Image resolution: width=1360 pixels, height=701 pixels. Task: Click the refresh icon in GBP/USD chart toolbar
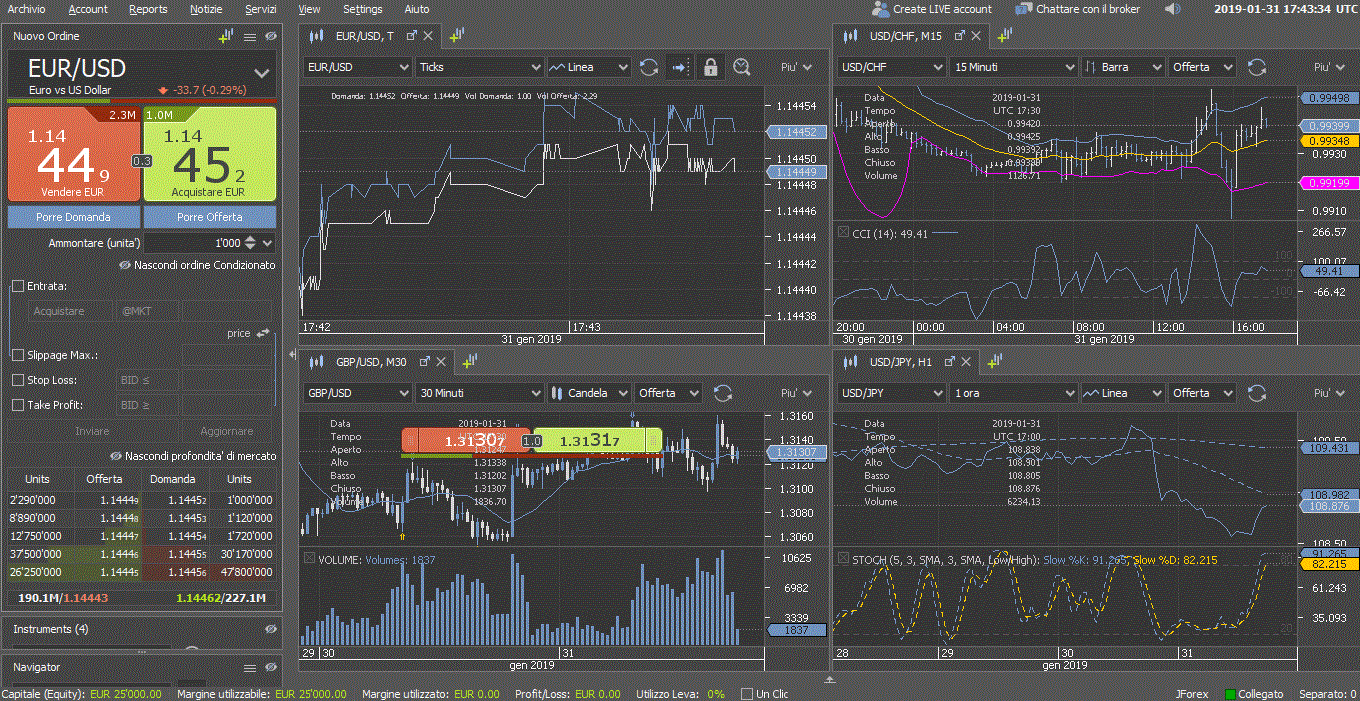(722, 393)
